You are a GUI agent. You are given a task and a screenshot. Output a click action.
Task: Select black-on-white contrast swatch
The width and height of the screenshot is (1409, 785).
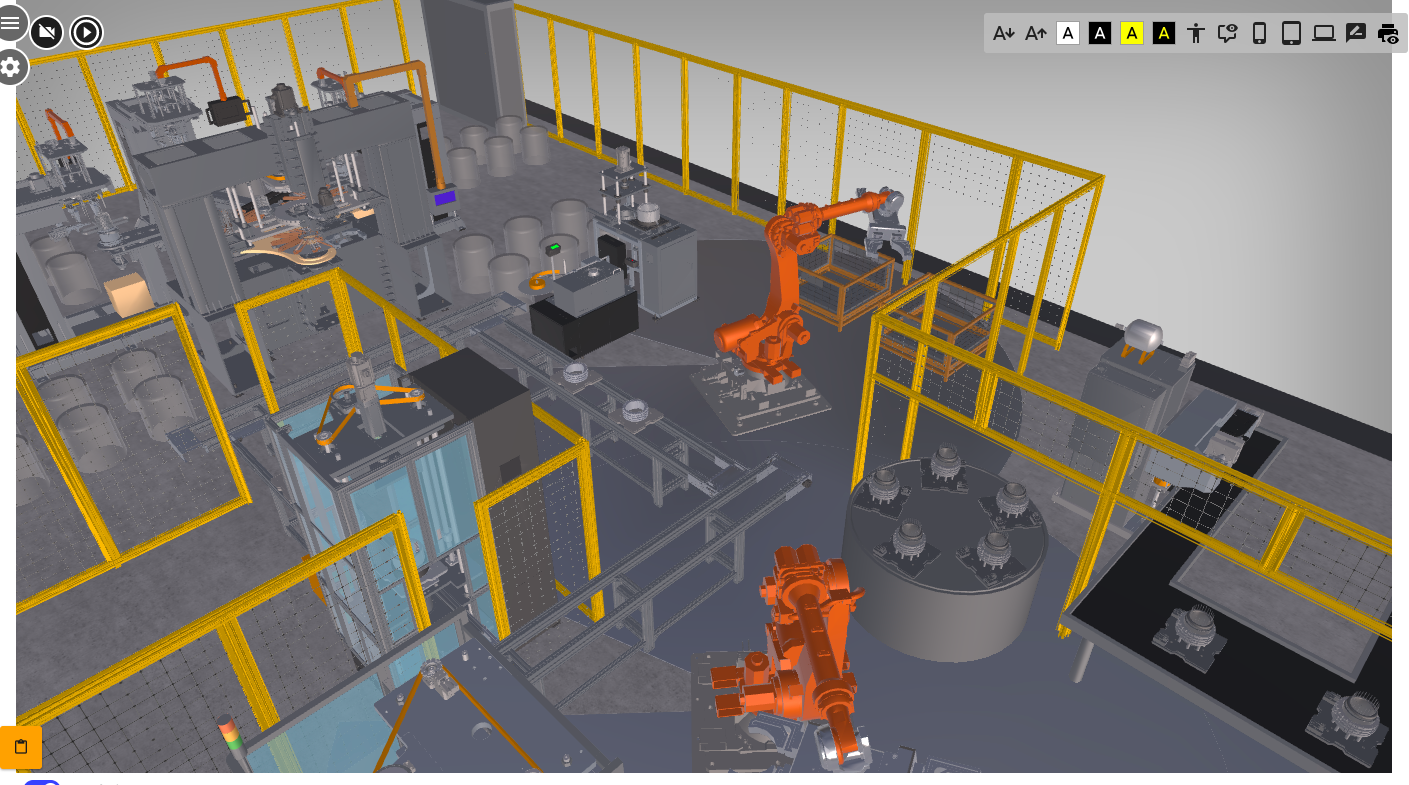[x=1068, y=33]
